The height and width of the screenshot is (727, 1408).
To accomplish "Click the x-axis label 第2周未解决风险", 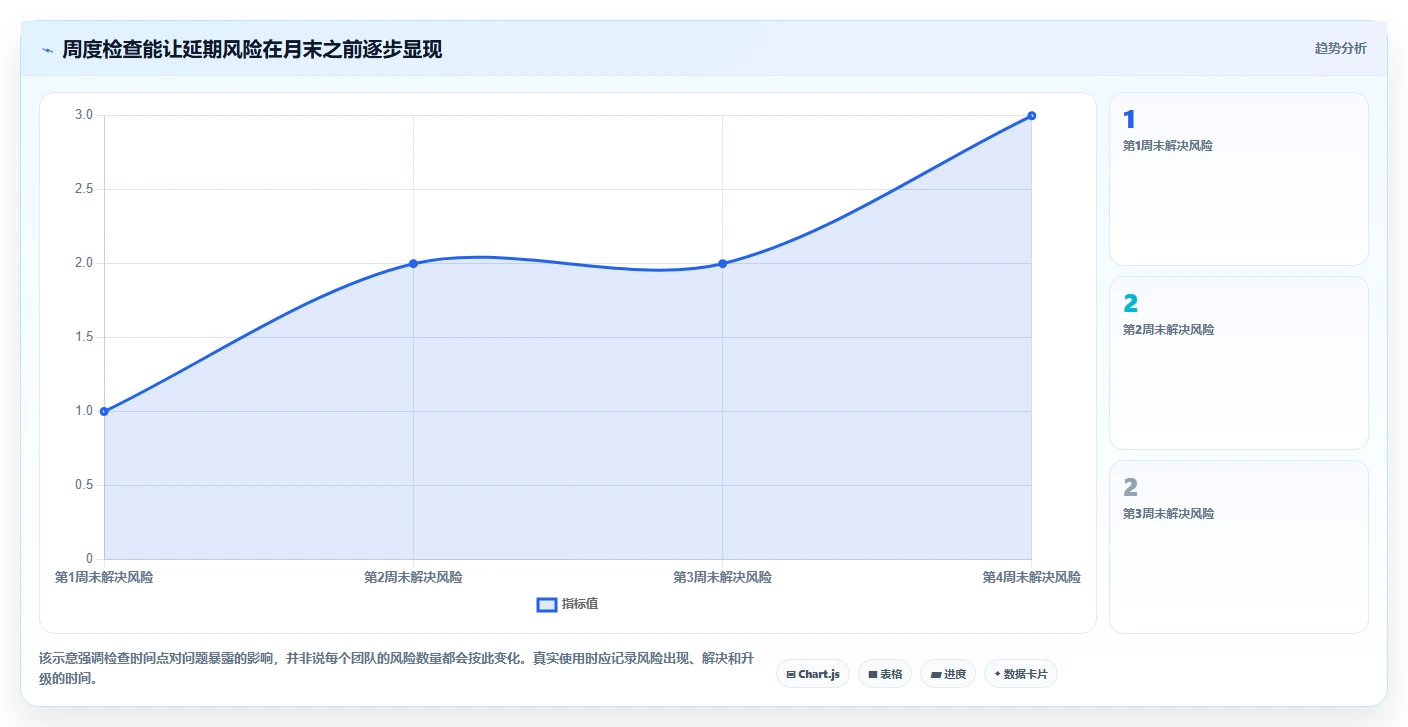I will tap(413, 577).
